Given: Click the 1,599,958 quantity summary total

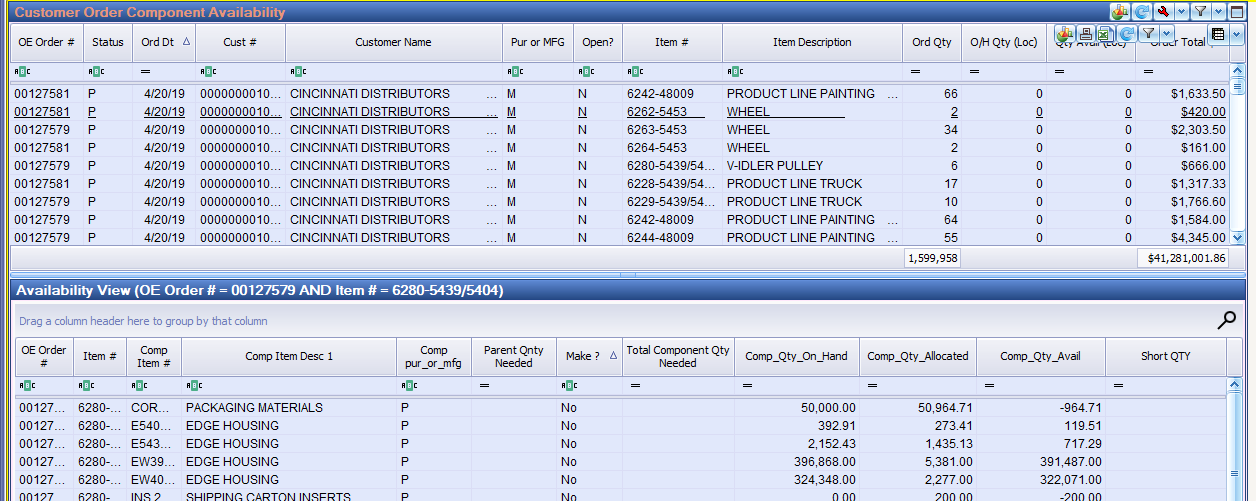Looking at the screenshot, I should click(x=933, y=258).
